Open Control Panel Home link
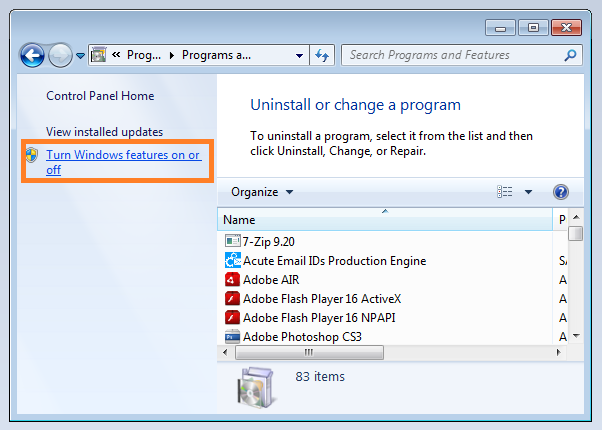Screen dimensions: 602x430 [100, 96]
